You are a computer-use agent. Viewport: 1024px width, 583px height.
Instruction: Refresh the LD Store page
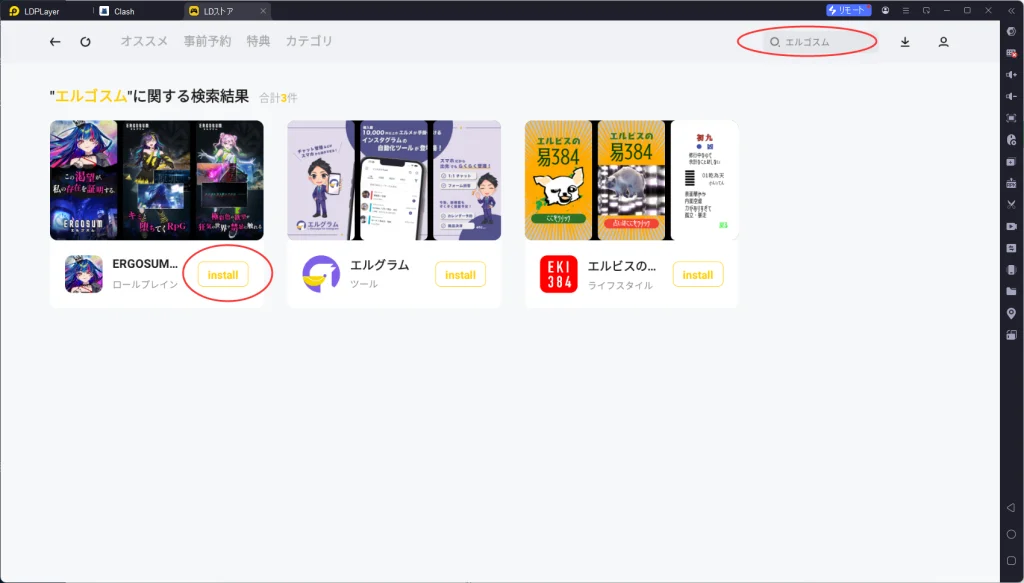pos(86,42)
